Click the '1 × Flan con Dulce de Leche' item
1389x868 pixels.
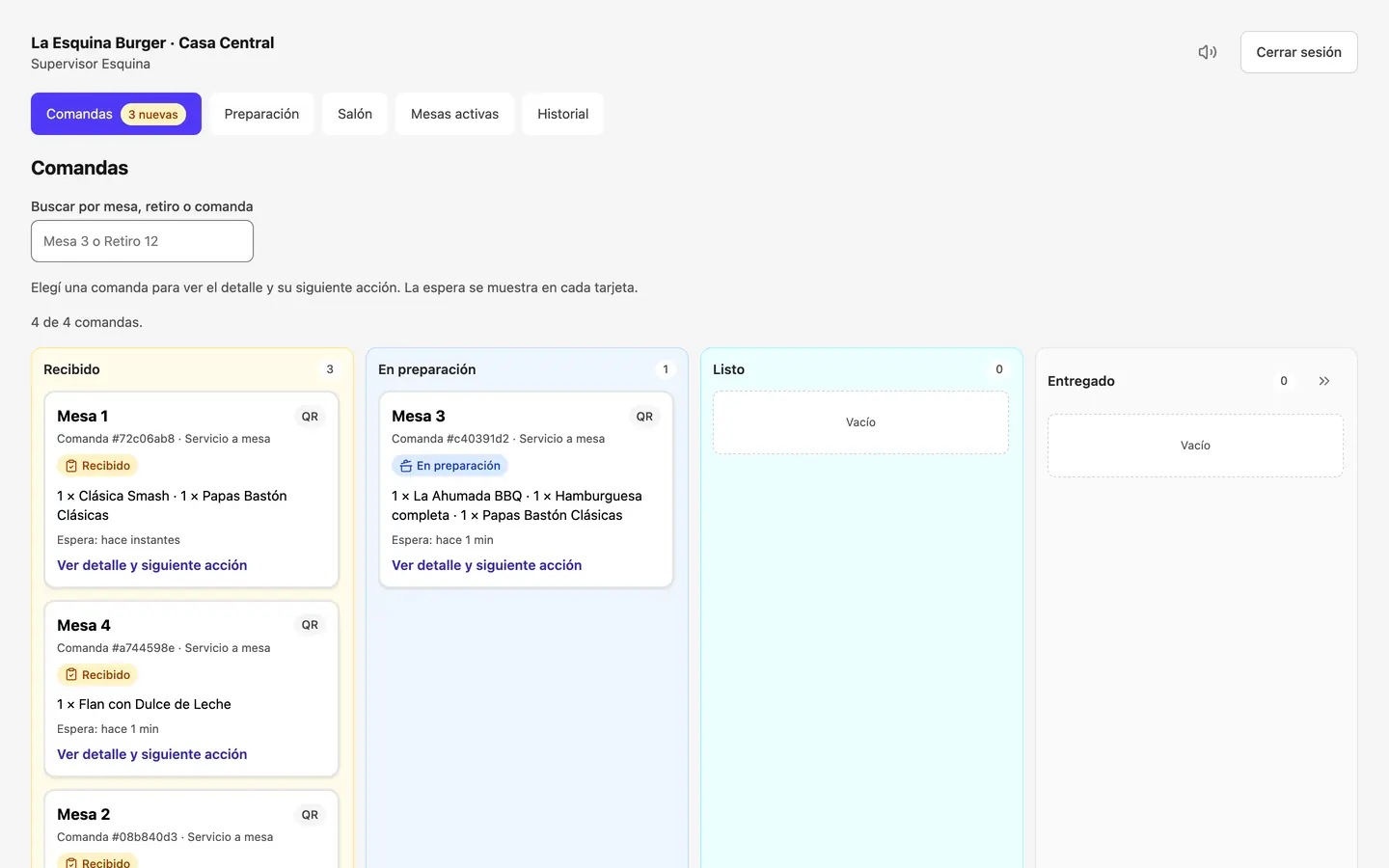click(x=144, y=704)
